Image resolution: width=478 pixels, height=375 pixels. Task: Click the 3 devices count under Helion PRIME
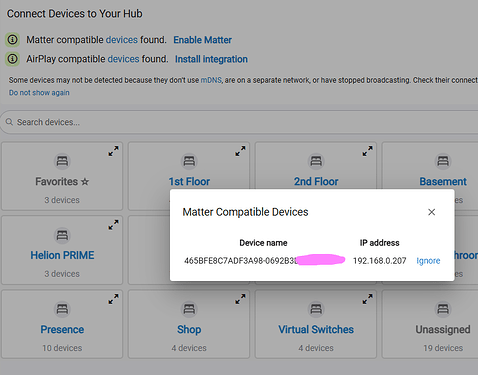(62, 274)
